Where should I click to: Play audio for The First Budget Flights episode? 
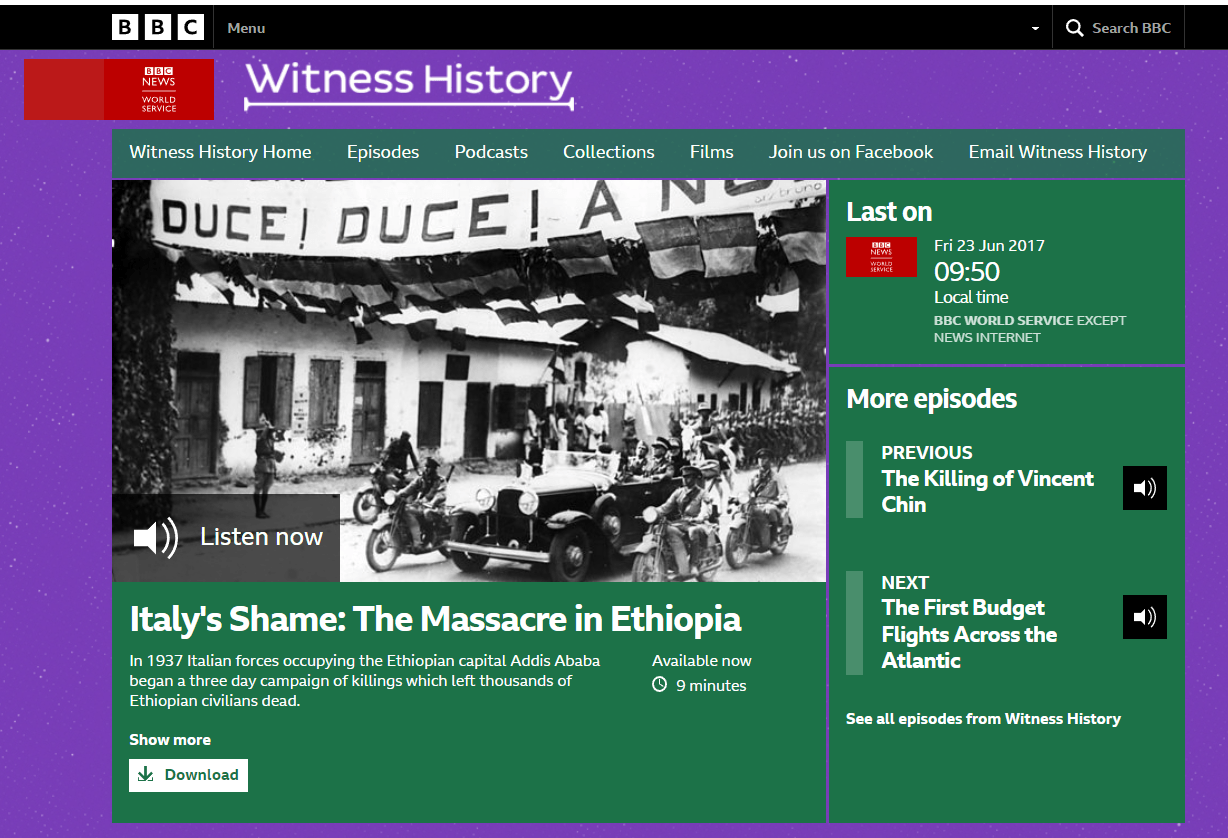[x=1145, y=617]
